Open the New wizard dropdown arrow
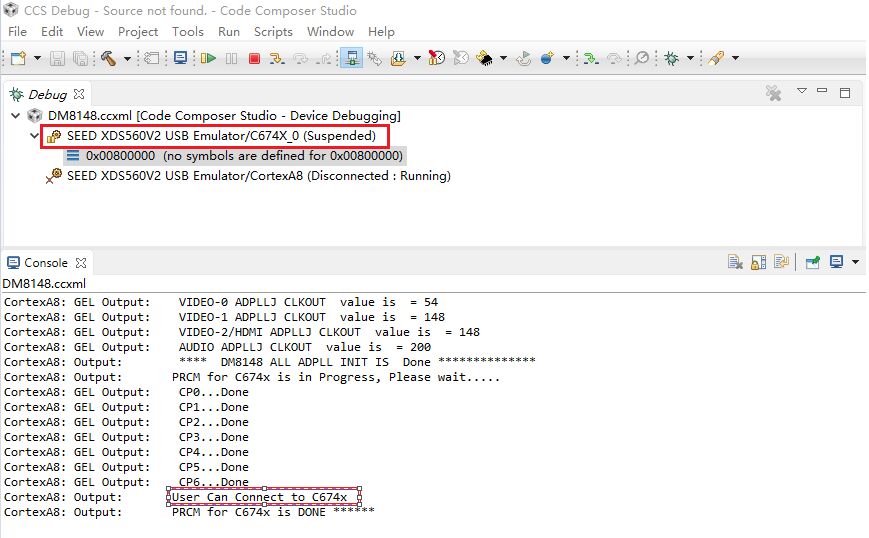This screenshot has width=869, height=538. [x=38, y=58]
